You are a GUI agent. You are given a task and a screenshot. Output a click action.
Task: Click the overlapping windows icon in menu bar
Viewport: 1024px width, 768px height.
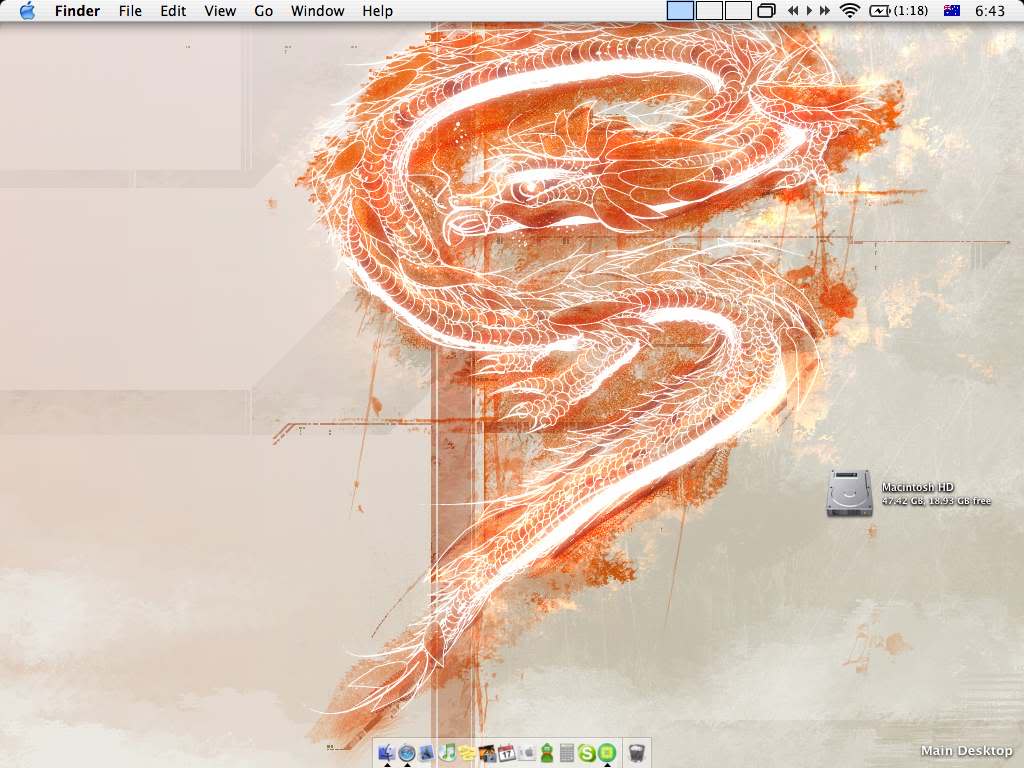point(766,10)
